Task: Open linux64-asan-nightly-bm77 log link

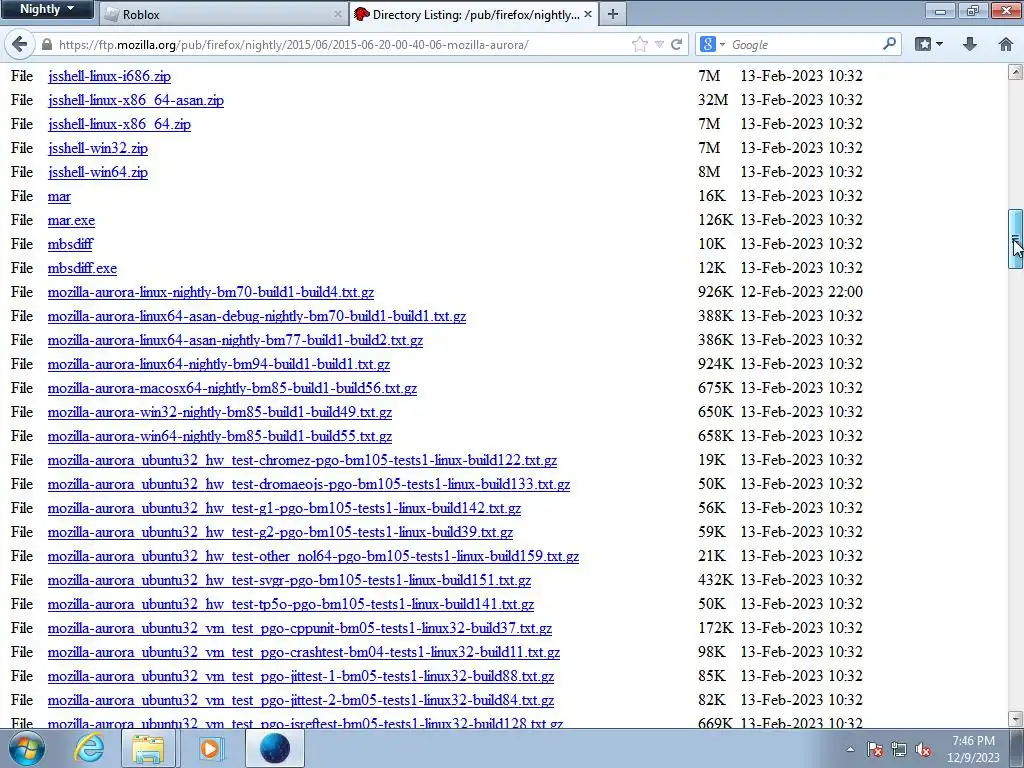Action: click(x=235, y=340)
